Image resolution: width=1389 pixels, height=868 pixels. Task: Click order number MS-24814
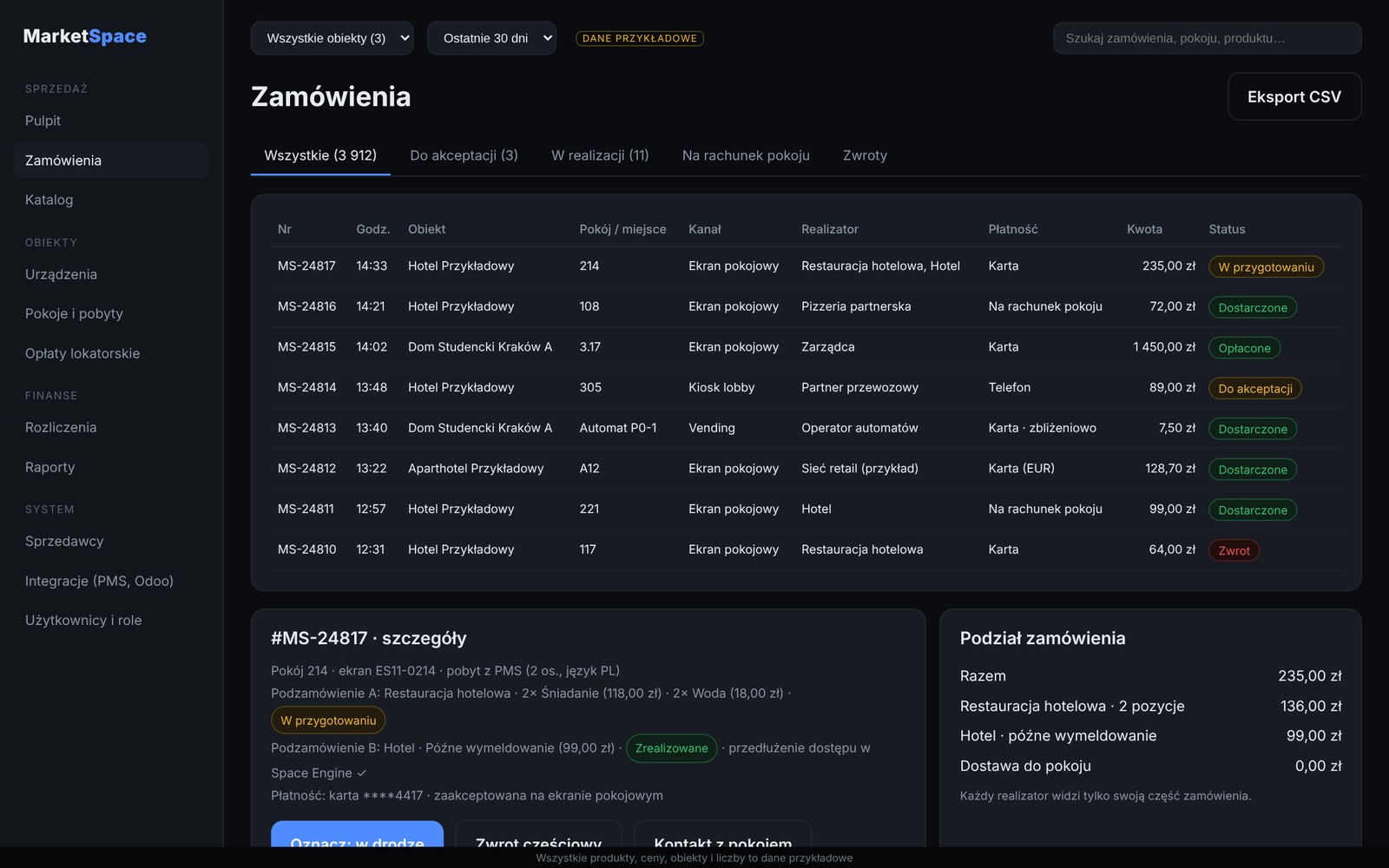(x=306, y=387)
